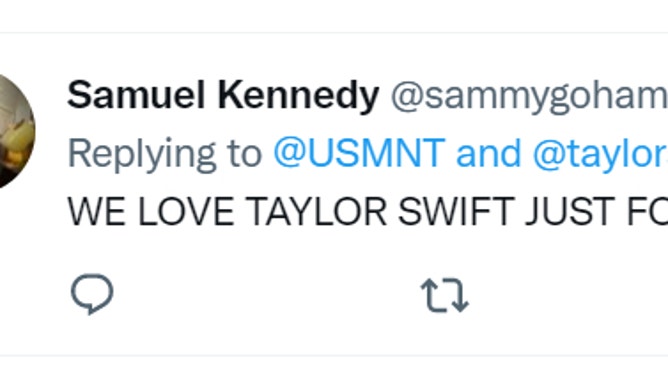The width and height of the screenshot is (668, 376).
Task: Click the blank area below the tweet's bottom divider
Action: coord(334,366)
